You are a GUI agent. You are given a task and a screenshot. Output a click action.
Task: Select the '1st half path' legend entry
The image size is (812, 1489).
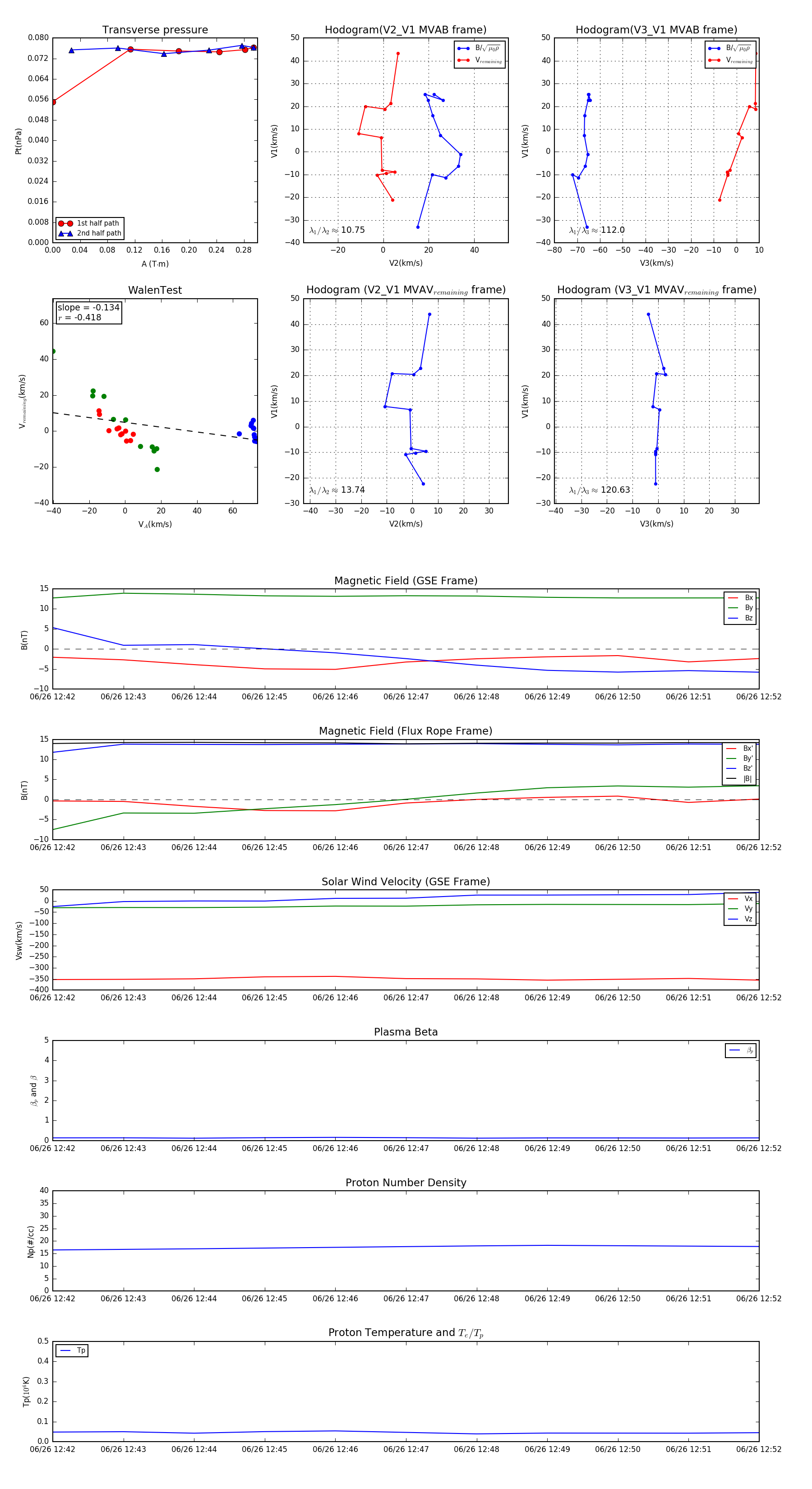point(90,223)
